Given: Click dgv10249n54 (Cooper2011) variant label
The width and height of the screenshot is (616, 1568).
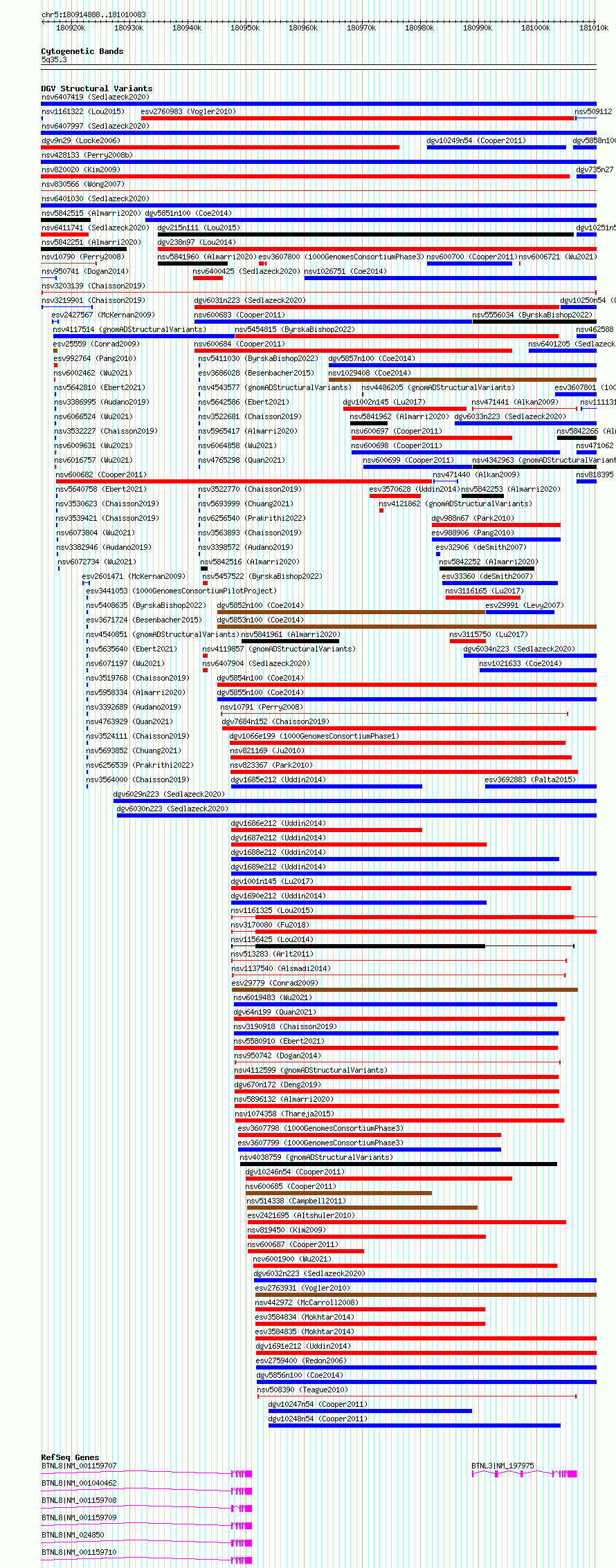Looking at the screenshot, I should tap(476, 140).
